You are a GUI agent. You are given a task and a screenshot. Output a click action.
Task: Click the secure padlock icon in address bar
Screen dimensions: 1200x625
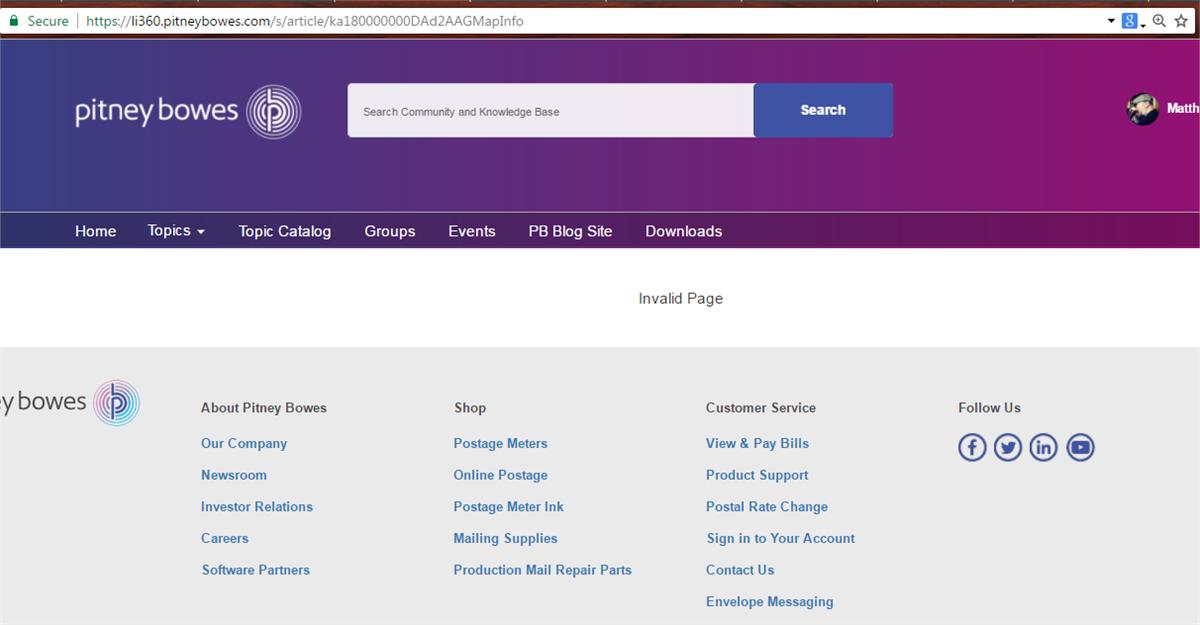tap(14, 21)
